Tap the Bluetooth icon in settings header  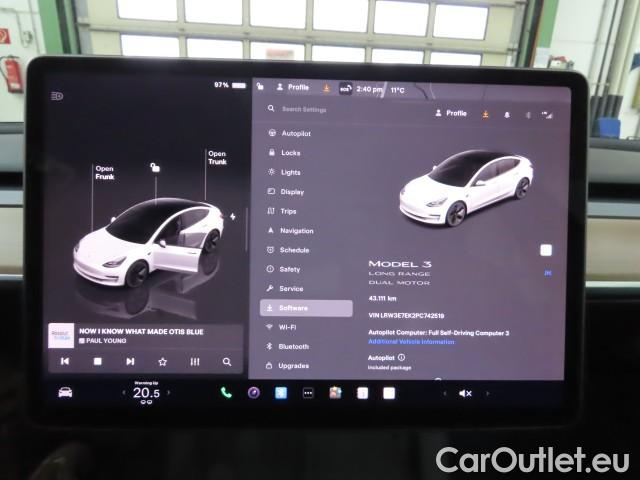click(x=528, y=116)
